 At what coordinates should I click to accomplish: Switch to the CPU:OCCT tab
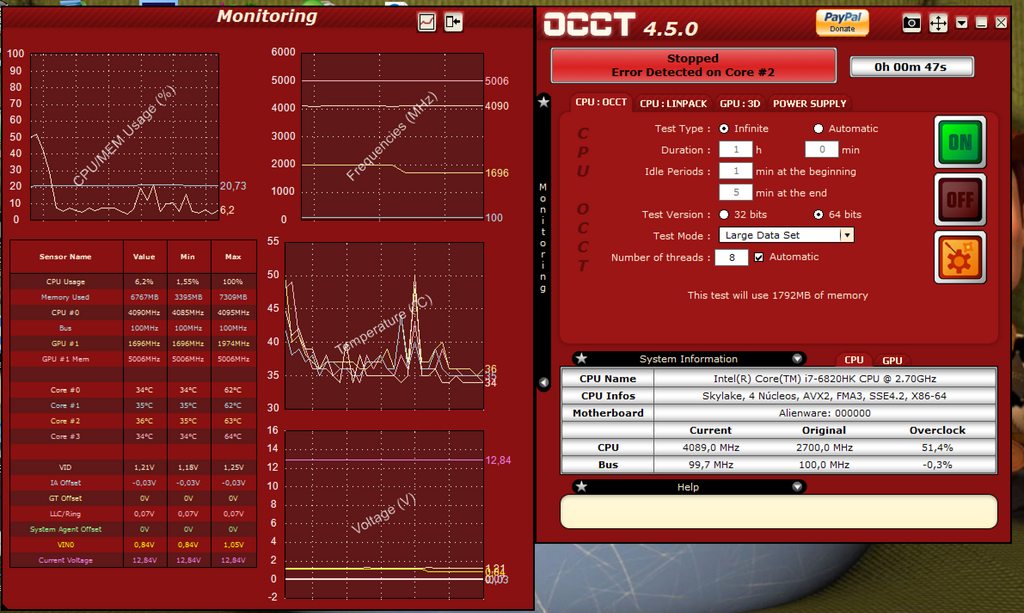coord(601,102)
